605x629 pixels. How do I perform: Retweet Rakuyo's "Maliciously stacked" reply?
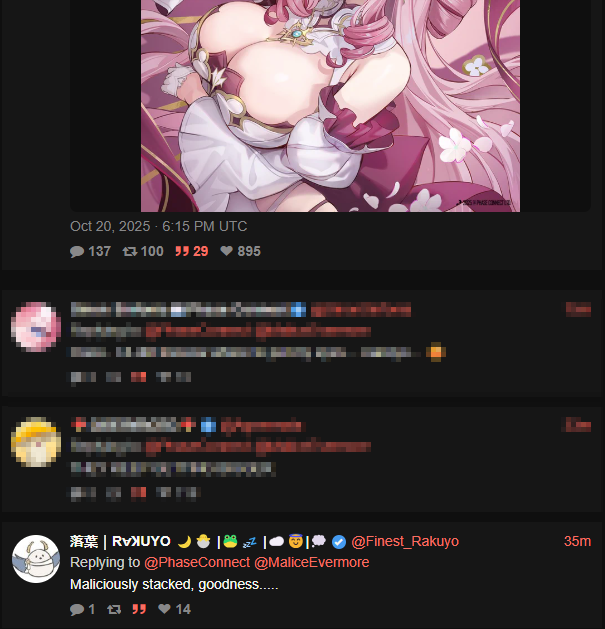[114, 609]
